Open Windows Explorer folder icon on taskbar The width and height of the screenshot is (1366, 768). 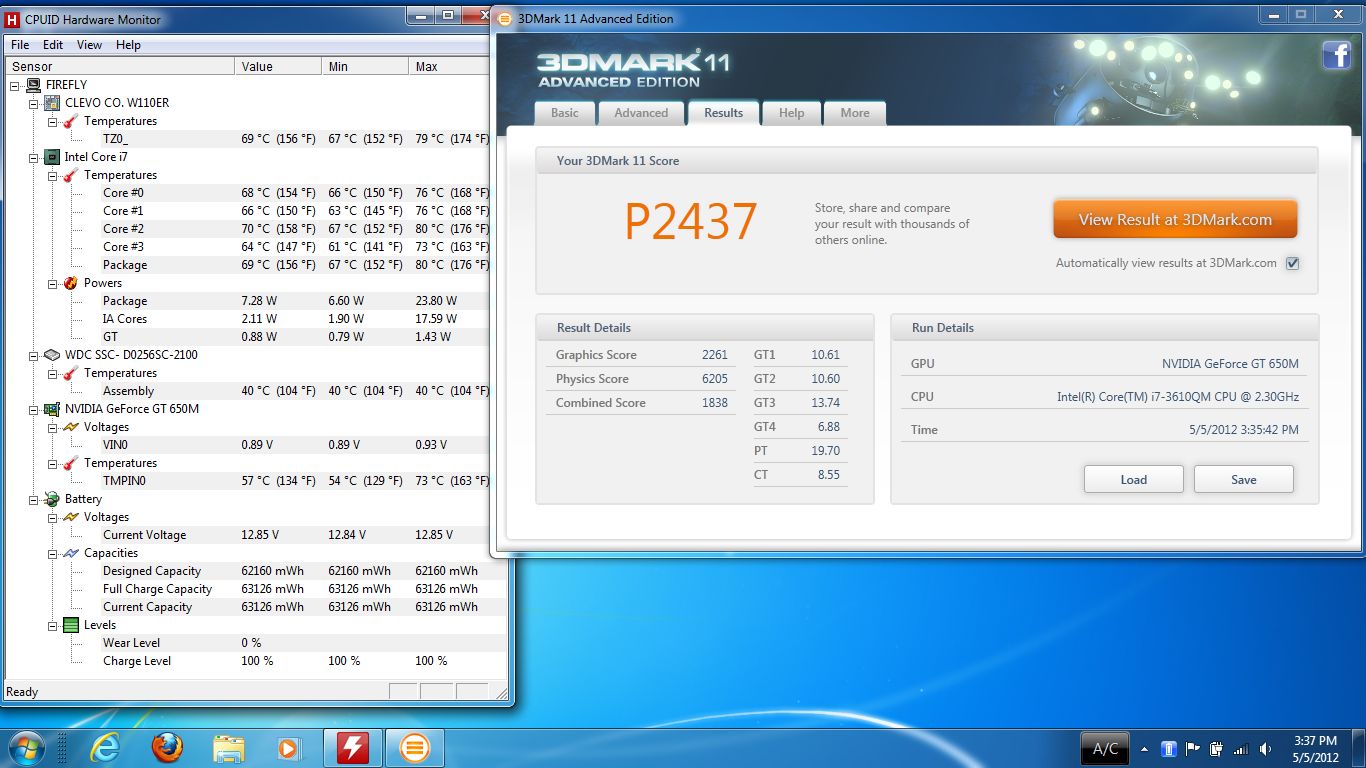[229, 748]
